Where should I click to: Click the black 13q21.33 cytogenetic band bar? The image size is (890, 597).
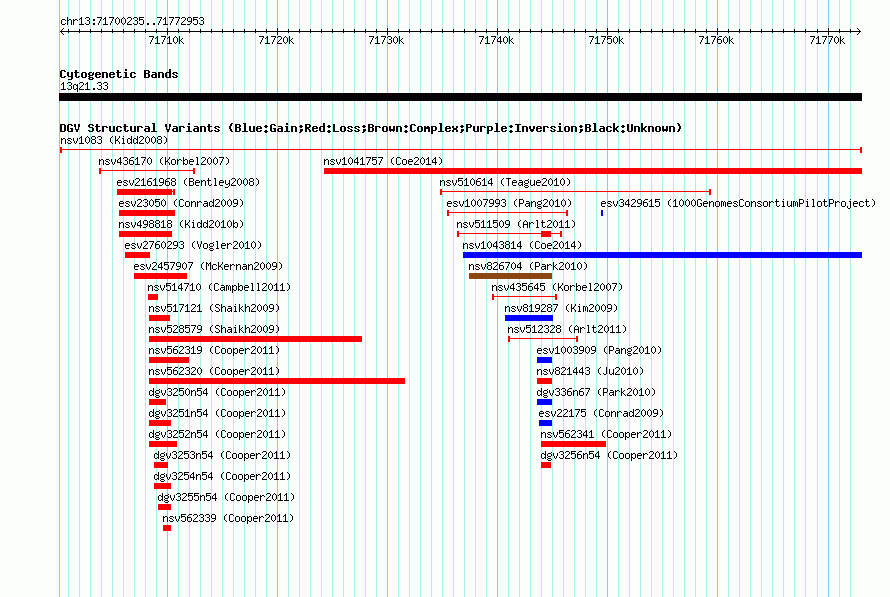460,97
